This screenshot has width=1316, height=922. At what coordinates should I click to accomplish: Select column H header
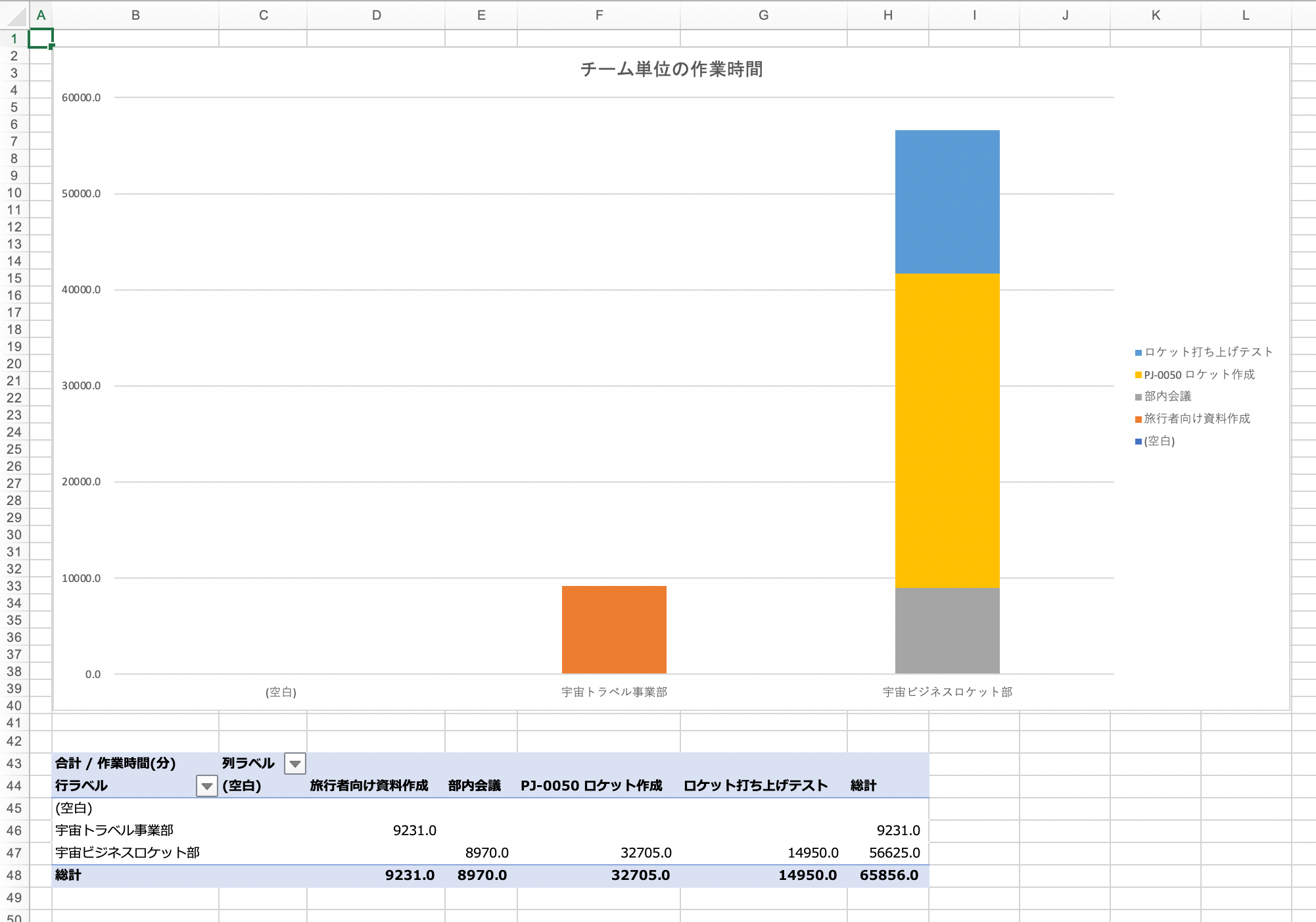(887, 15)
